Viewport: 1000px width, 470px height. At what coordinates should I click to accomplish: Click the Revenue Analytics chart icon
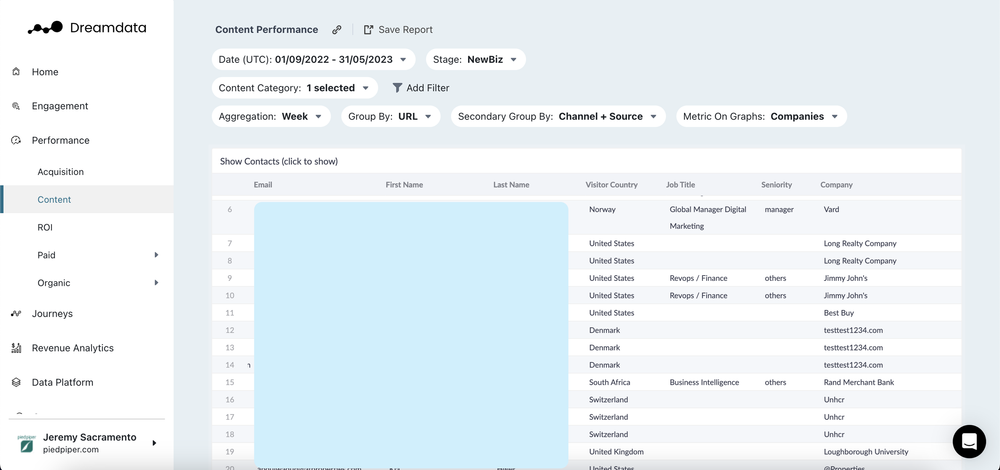17,348
